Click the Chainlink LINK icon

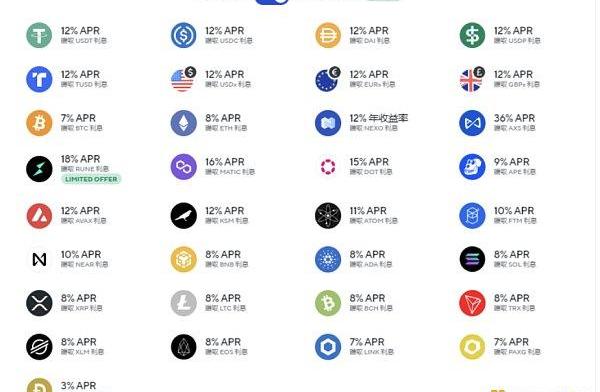328,347
